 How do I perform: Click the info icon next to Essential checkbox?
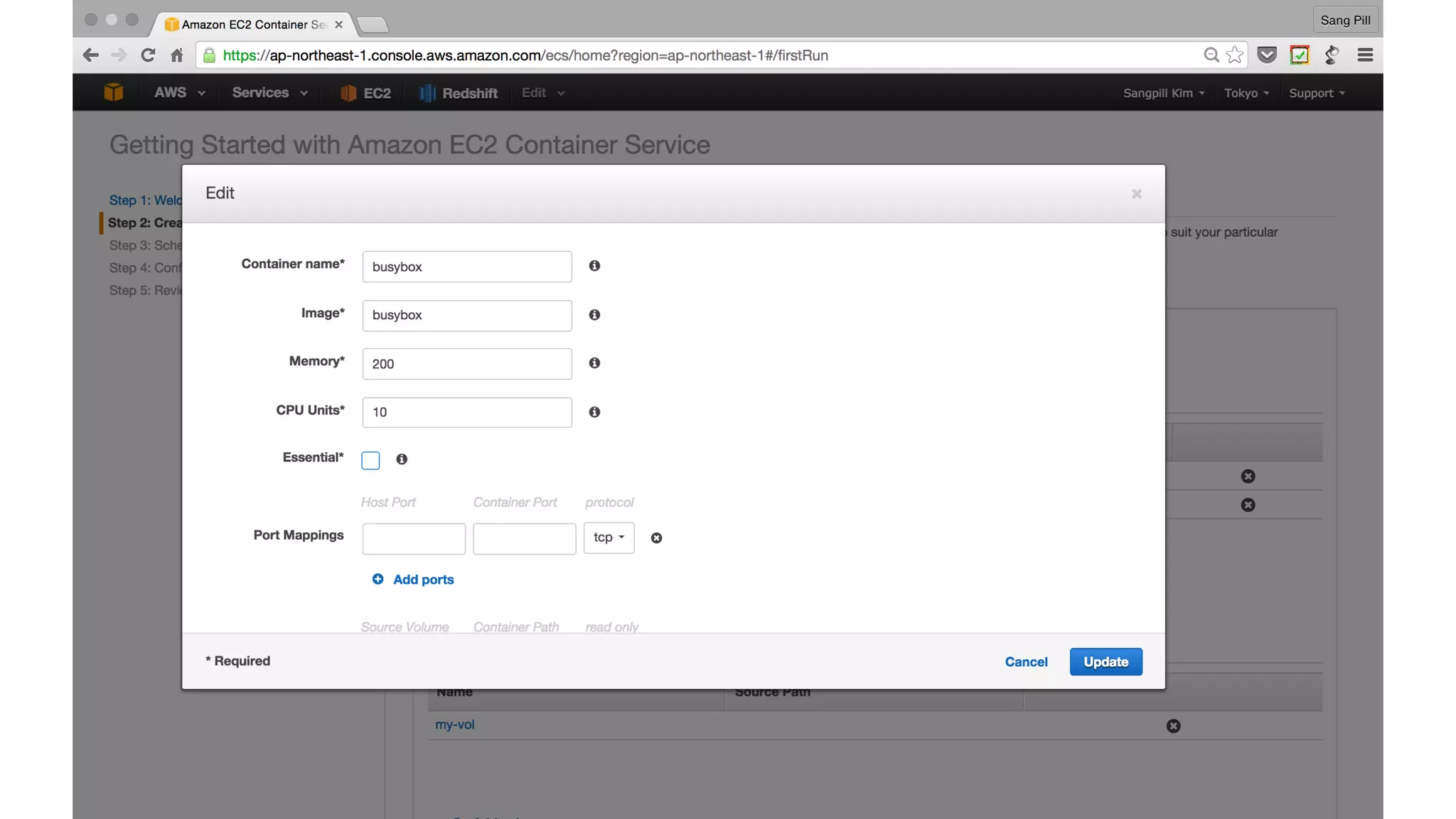(x=402, y=459)
